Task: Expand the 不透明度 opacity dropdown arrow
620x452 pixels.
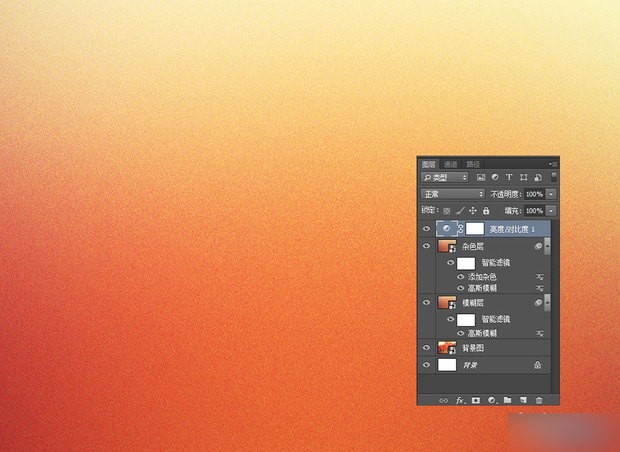Action: click(551, 194)
